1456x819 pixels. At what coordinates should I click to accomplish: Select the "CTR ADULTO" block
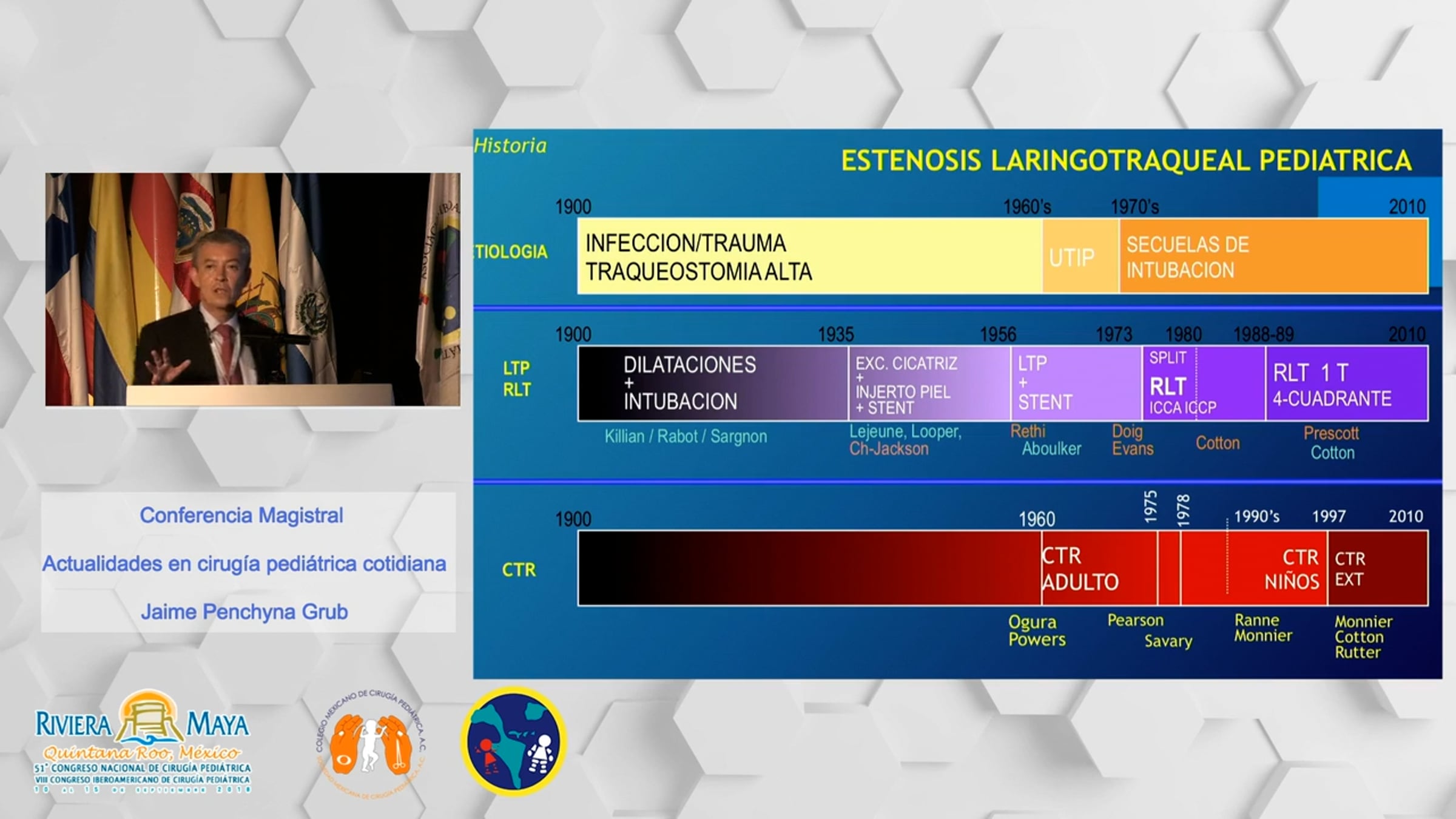coord(1099,568)
